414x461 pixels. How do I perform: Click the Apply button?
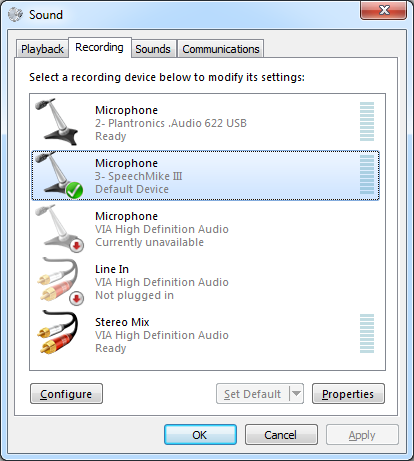362,435
